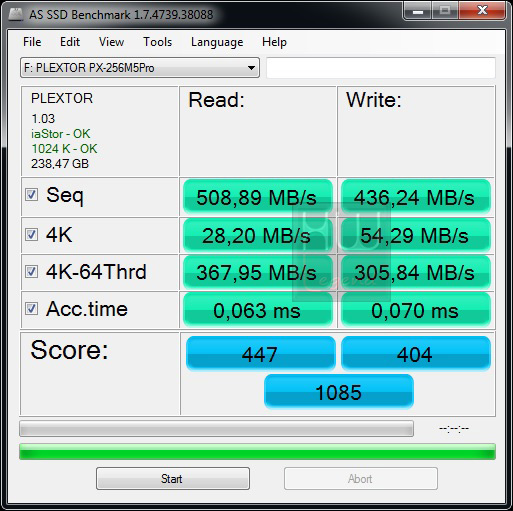Start the benchmark with the Start button
Screen dimensions: 513x511
pos(173,479)
